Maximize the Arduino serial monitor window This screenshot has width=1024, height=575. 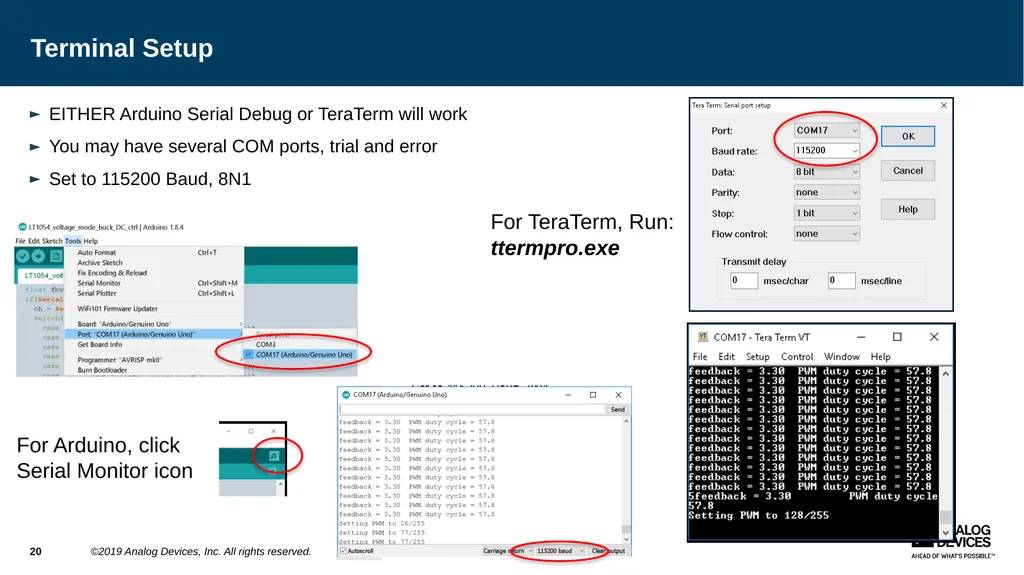pos(593,395)
